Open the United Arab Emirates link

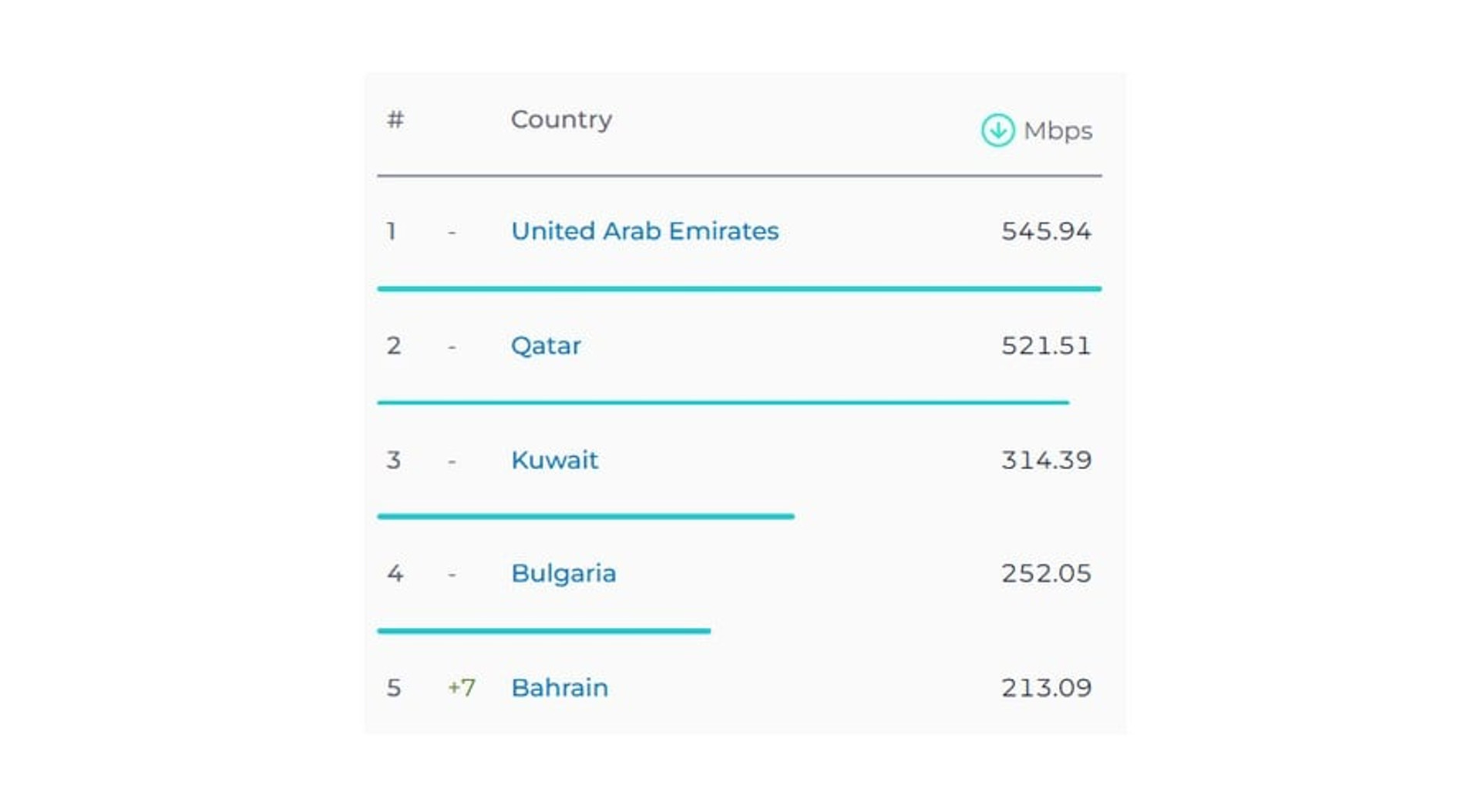pyautogui.click(x=644, y=231)
